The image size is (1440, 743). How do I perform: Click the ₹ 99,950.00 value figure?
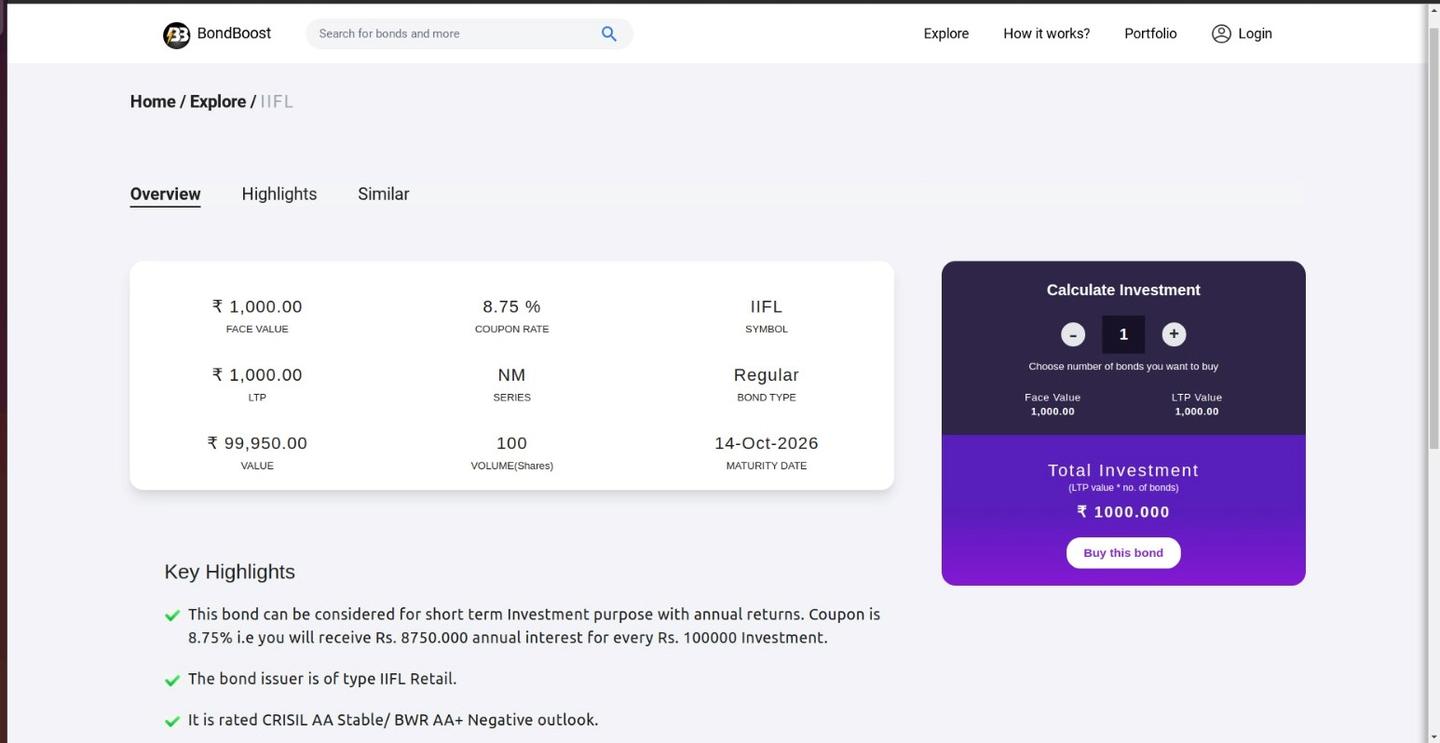(257, 443)
